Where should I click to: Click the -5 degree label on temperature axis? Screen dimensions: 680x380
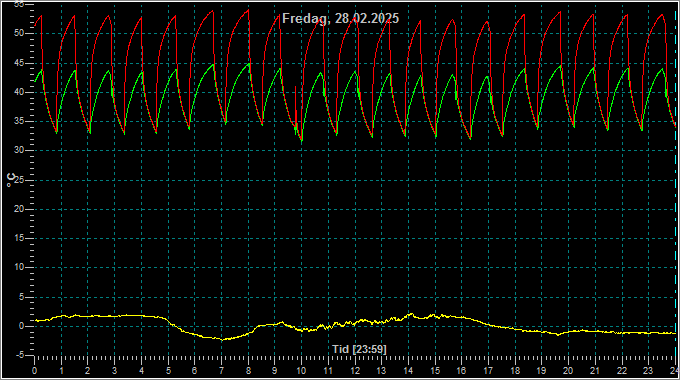[20, 355]
